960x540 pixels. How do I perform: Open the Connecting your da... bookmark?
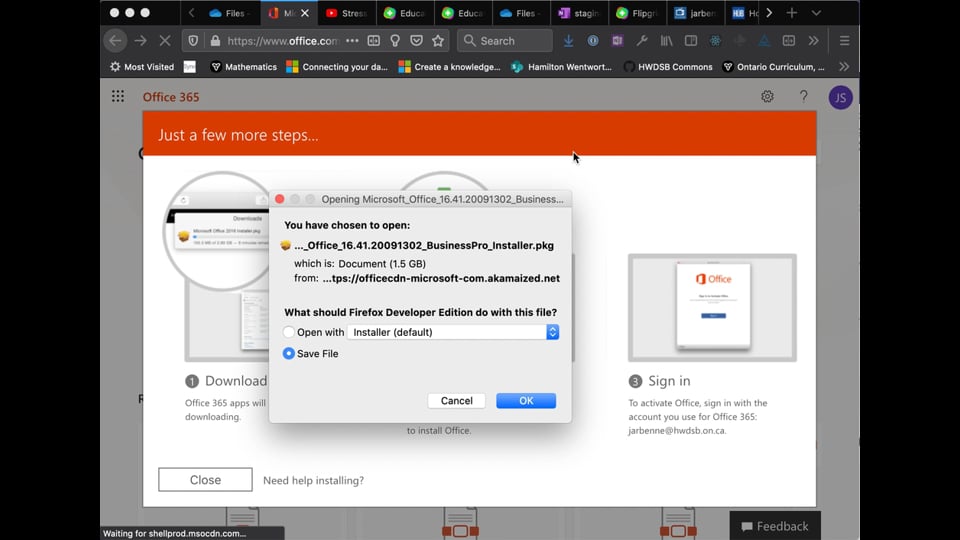click(x=337, y=67)
